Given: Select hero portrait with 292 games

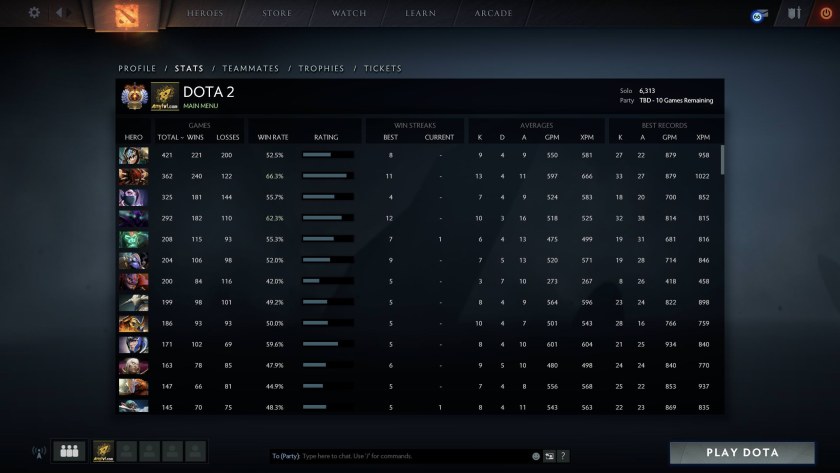Looking at the screenshot, I should click(133, 219).
